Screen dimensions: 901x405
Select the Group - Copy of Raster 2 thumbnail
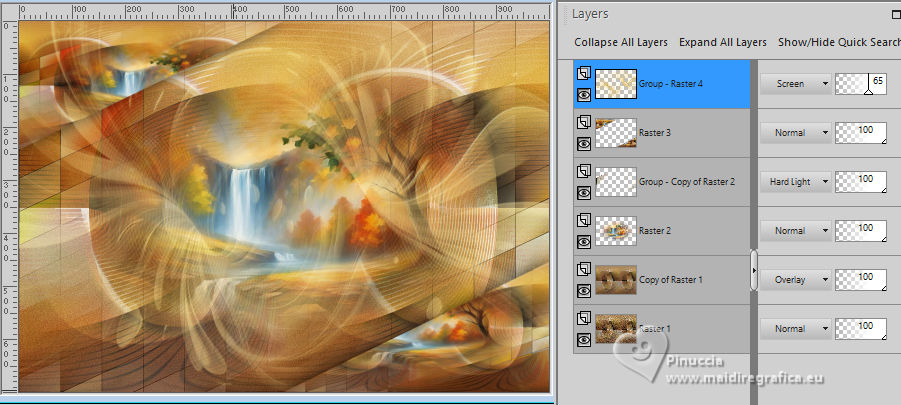(x=616, y=182)
